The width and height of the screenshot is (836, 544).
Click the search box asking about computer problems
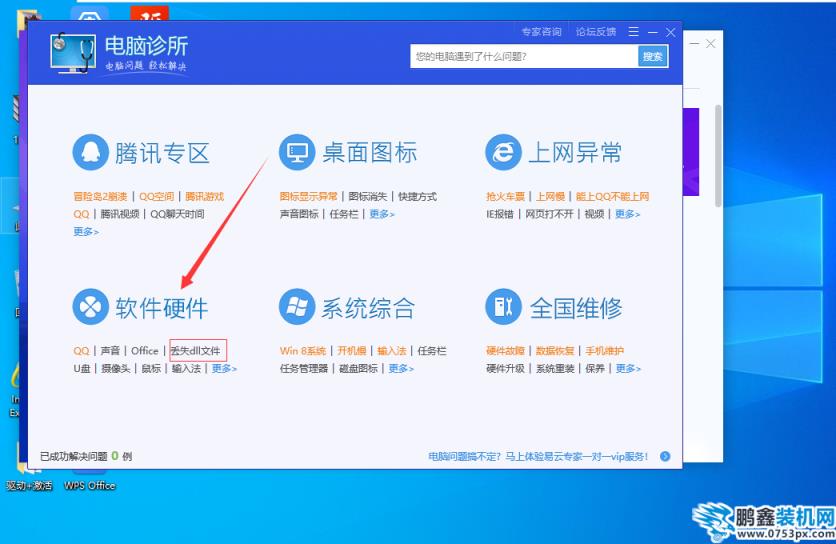point(523,57)
